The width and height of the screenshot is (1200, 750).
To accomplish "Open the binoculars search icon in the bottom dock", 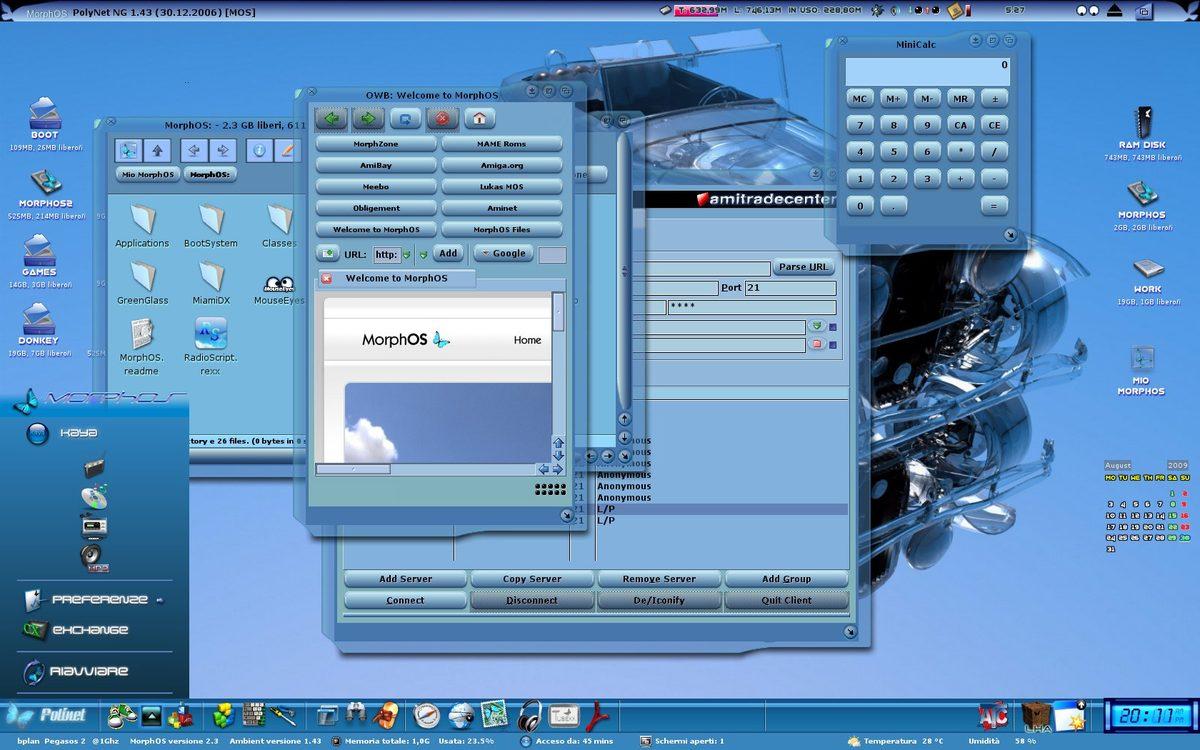I will 355,715.
